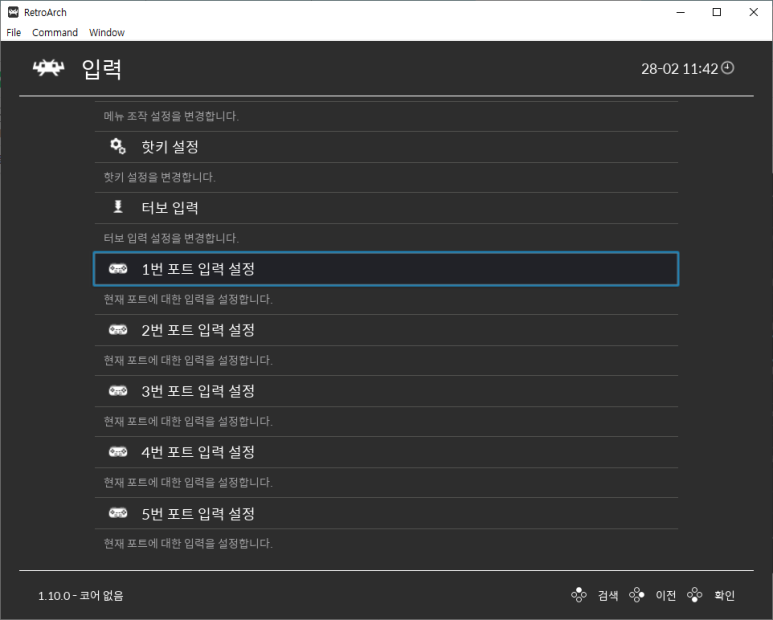Click the button icon next to 확인
Viewport: 773px width, 620px height.
pos(695,595)
